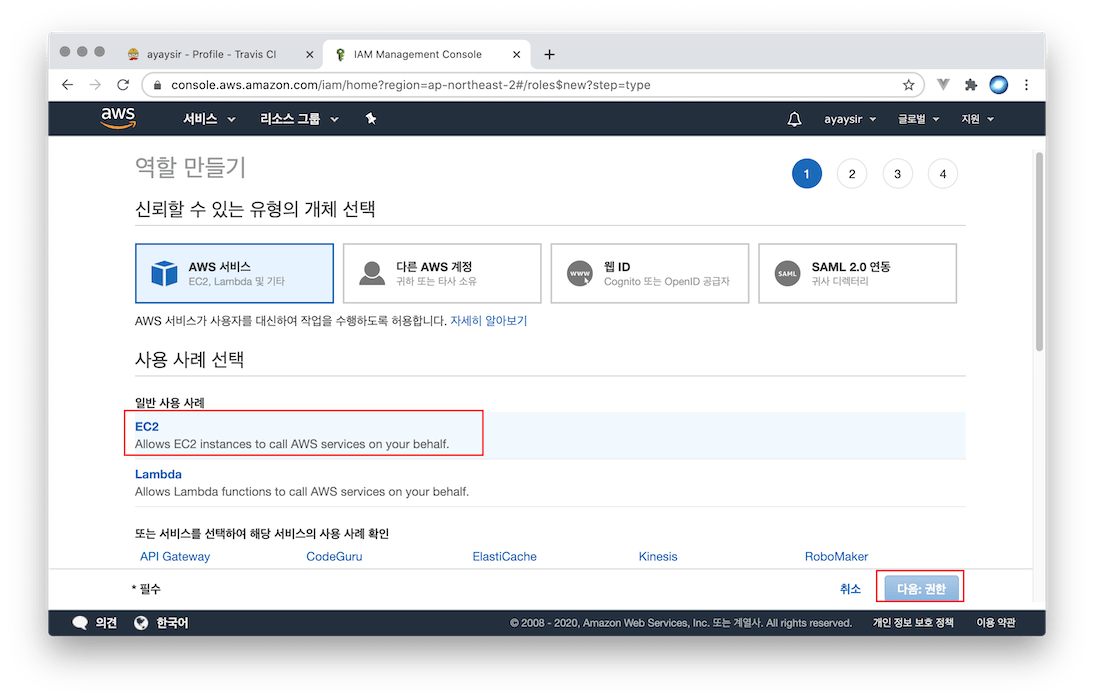Viewport: 1094px width, 700px height.
Task: Open the 자세히 알아보기 link
Action: [488, 321]
